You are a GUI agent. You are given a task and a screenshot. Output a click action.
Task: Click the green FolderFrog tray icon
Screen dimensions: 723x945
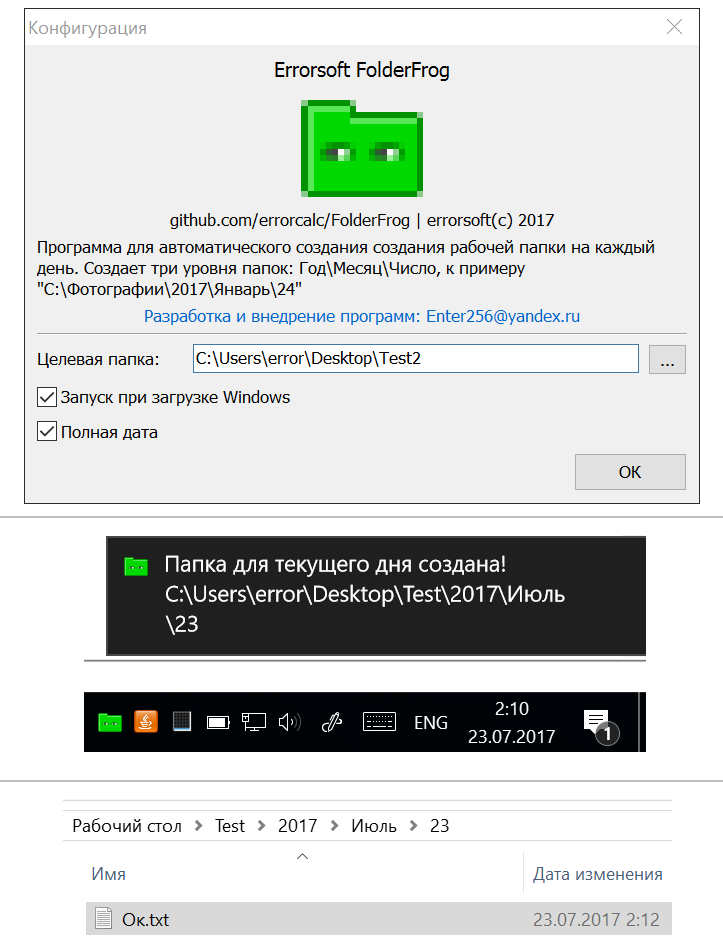[x=110, y=721]
